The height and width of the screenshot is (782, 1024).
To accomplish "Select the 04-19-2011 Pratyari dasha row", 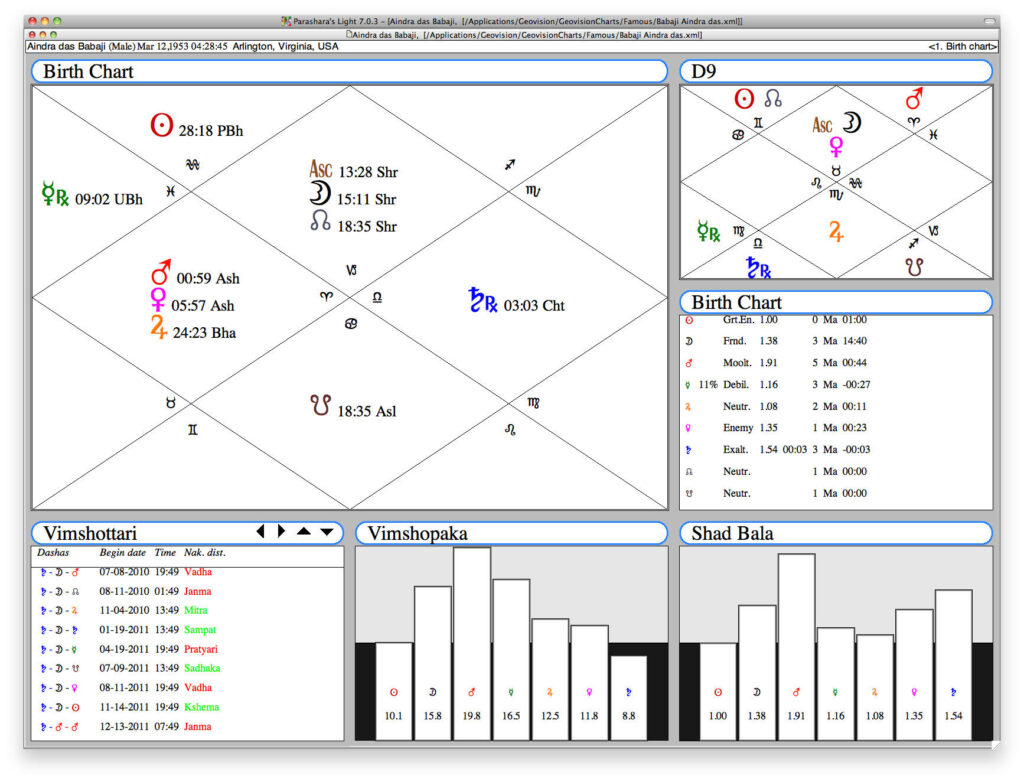I will (187, 649).
